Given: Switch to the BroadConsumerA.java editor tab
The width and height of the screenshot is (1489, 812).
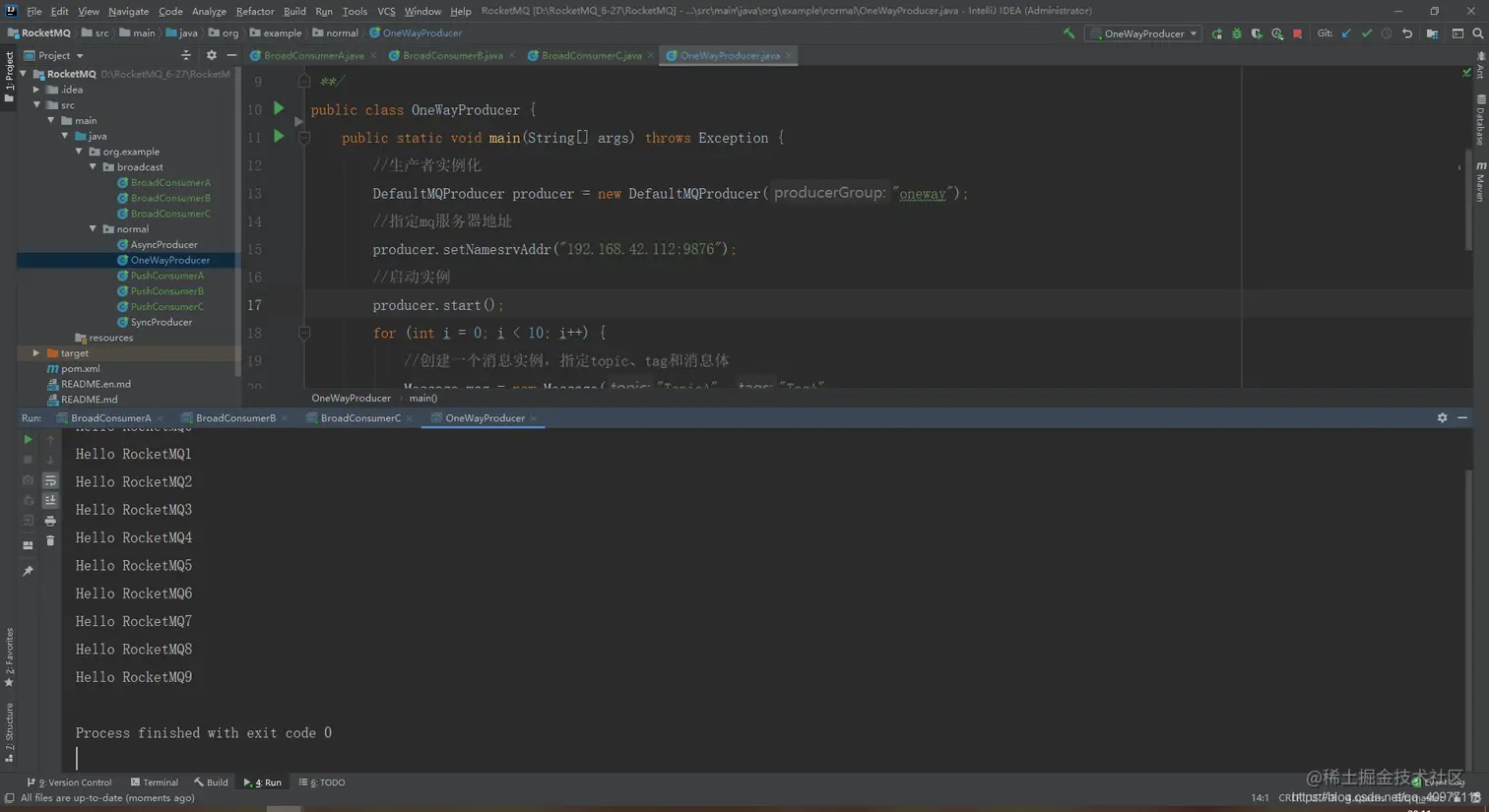Looking at the screenshot, I should point(313,56).
